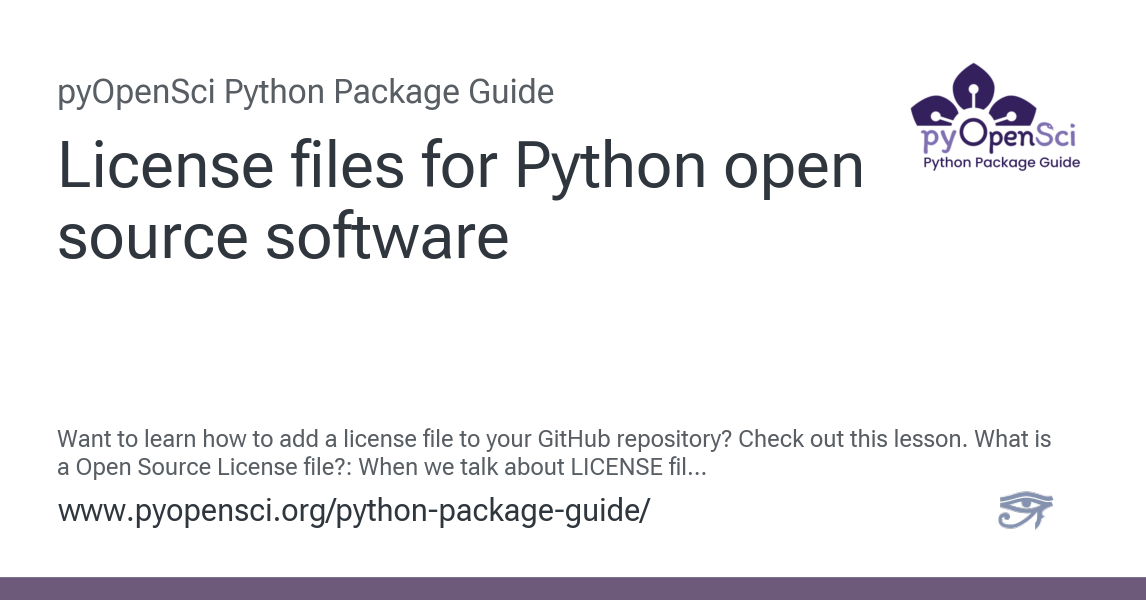
Task: Click the 'Want to learn how' description text
Action: coord(554,452)
